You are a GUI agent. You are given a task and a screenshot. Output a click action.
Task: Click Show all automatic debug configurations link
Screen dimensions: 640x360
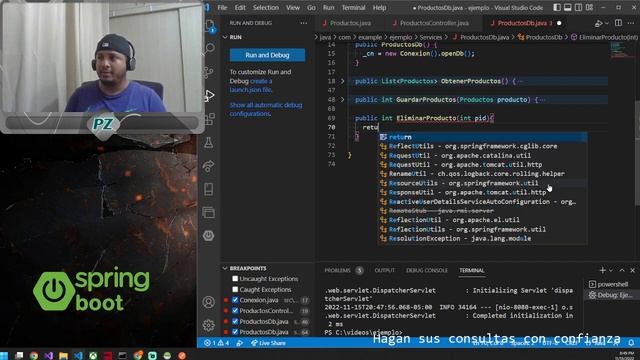pos(266,109)
